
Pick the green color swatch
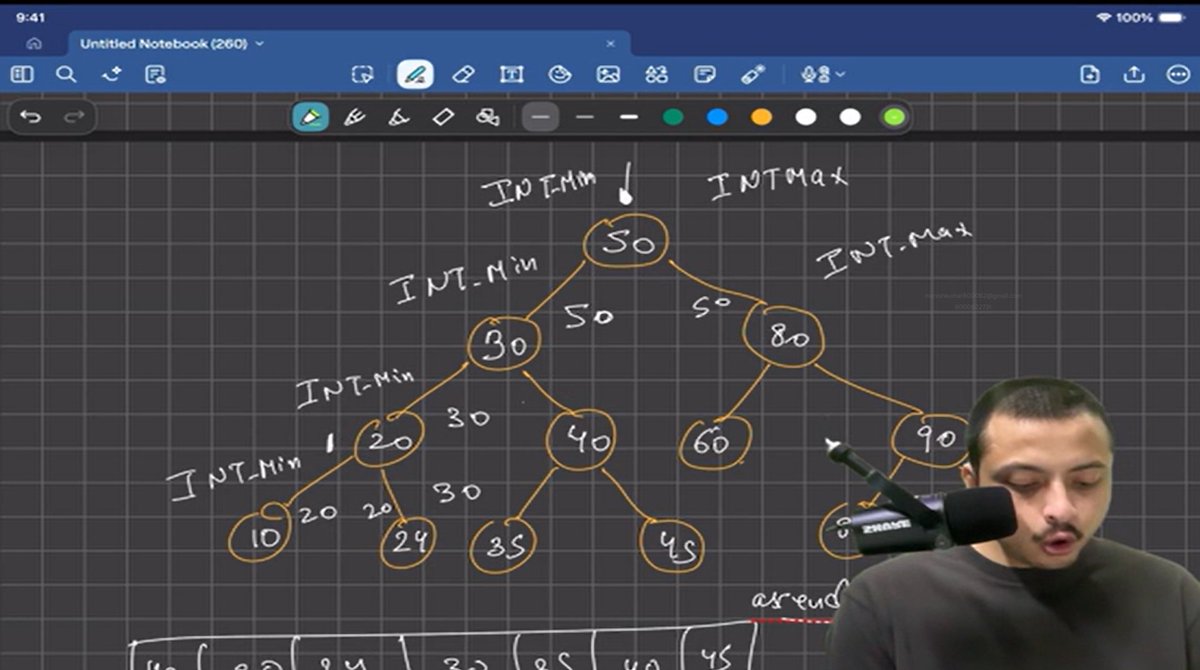pyautogui.click(x=671, y=117)
